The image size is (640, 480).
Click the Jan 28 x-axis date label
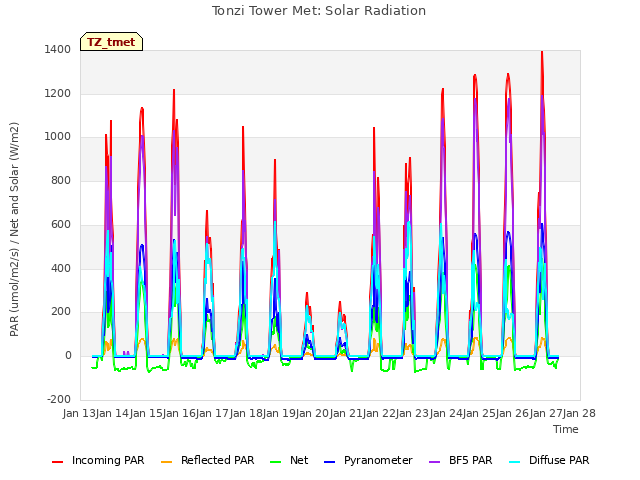[579, 413]
